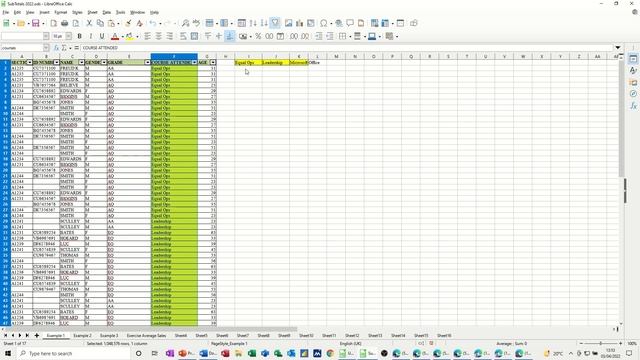Toggle the AutoFilter funnel icon
The height and width of the screenshot is (360, 640).
point(276,23)
